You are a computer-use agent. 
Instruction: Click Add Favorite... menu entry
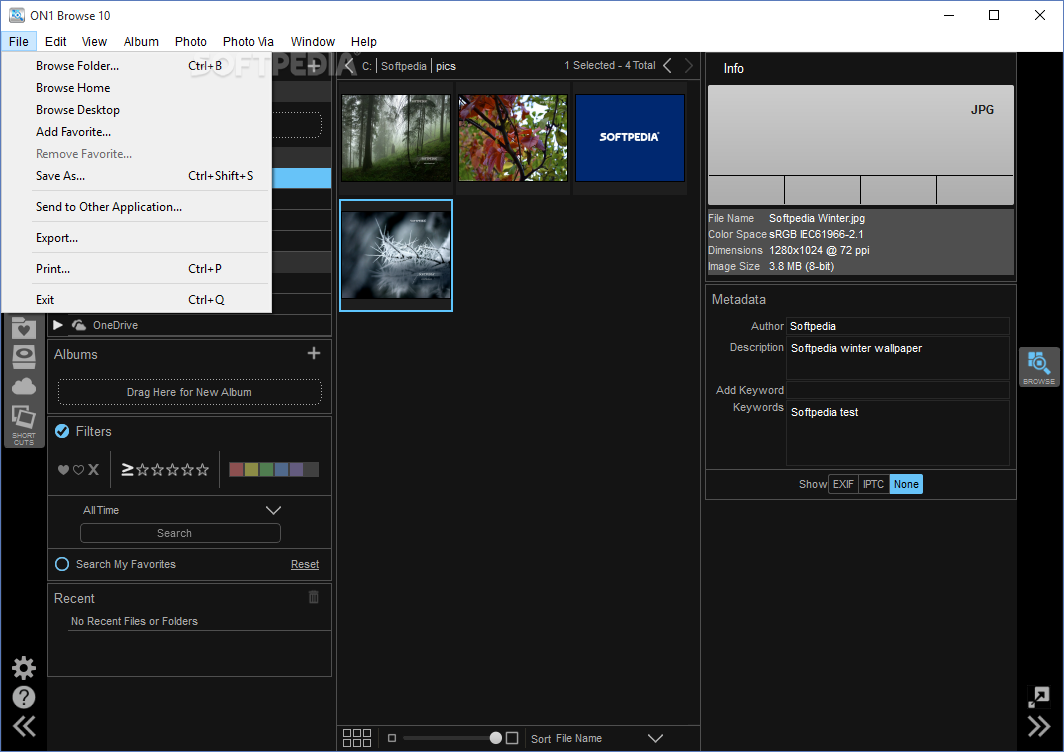click(137, 132)
